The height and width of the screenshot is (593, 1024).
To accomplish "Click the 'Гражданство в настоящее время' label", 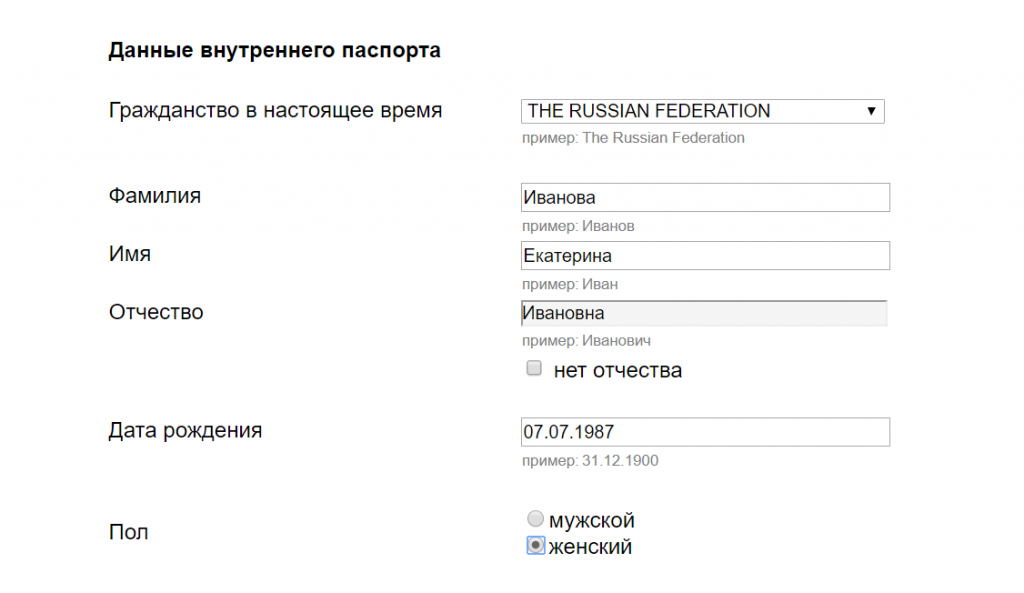I will pyautogui.click(x=275, y=110).
